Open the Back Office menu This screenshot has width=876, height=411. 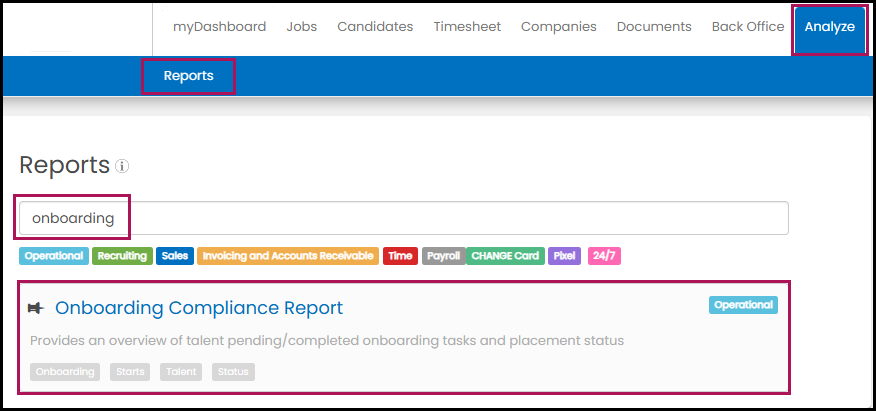748,27
